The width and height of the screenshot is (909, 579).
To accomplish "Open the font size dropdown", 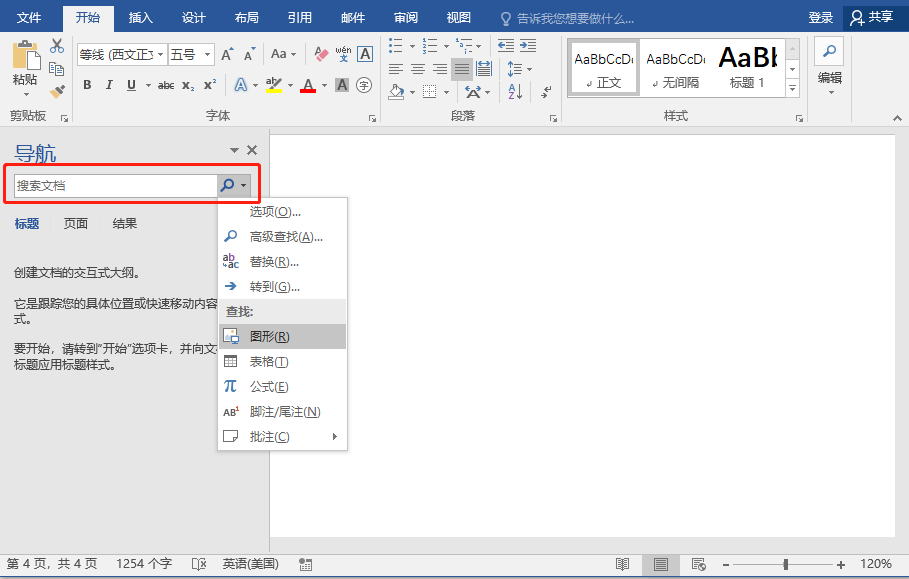I will (208, 54).
